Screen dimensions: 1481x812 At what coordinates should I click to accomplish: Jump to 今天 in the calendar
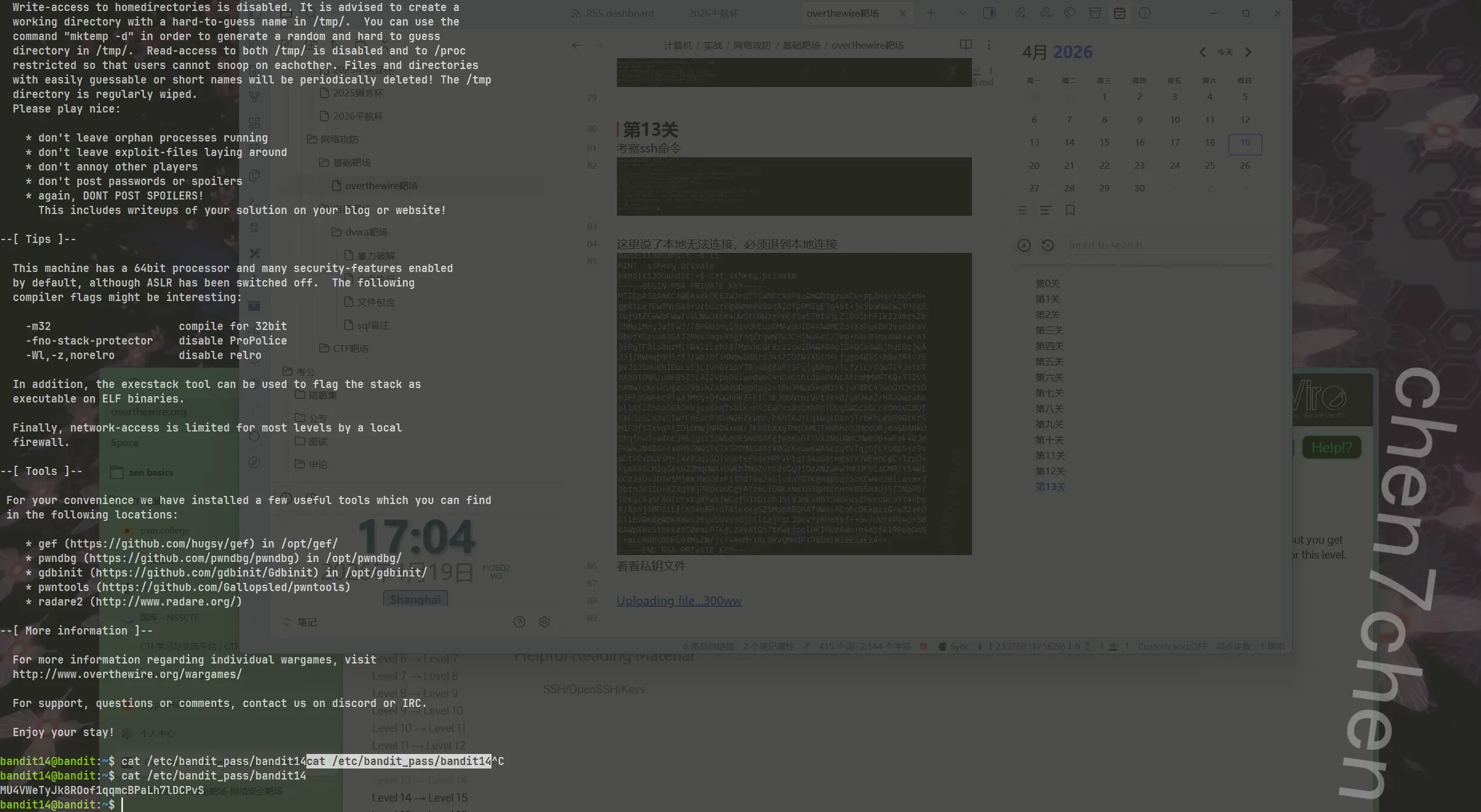[x=1225, y=52]
